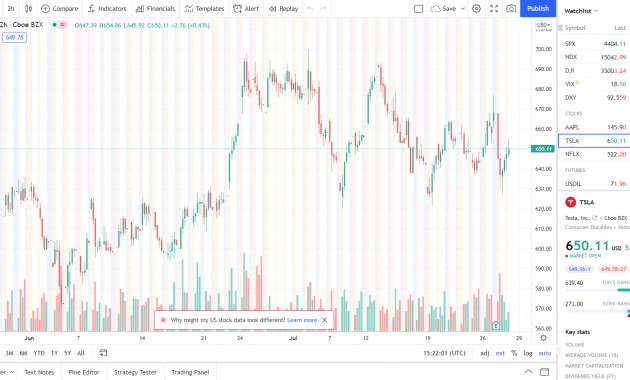
Task: Select SPX in the watchlist
Action: pyautogui.click(x=595, y=44)
